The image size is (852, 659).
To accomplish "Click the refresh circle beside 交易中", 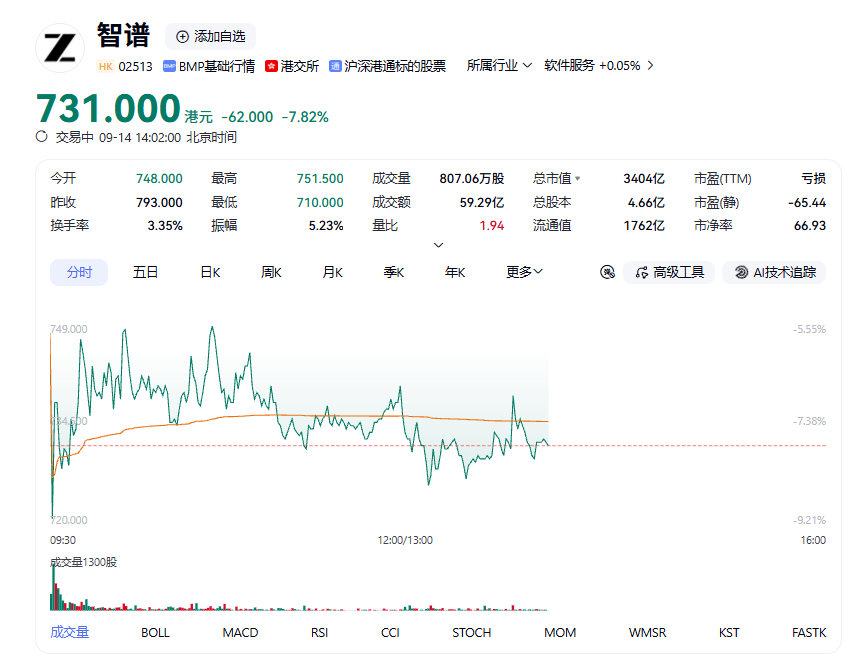I will (x=42, y=136).
